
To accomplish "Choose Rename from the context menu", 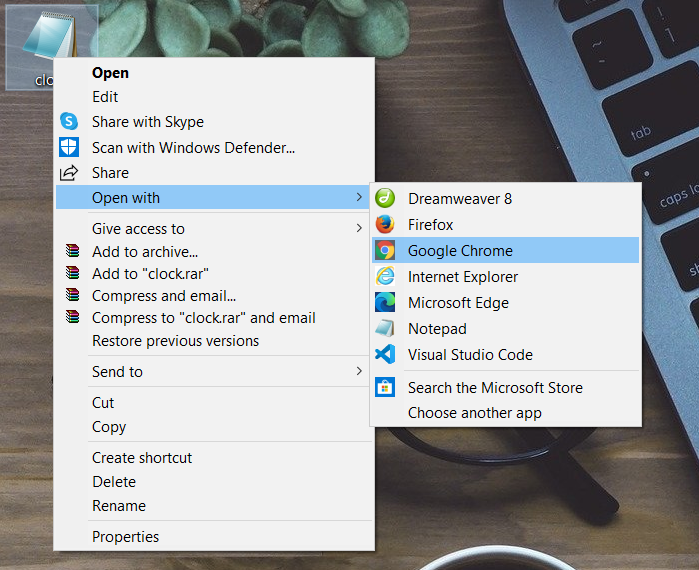I will pos(214,506).
